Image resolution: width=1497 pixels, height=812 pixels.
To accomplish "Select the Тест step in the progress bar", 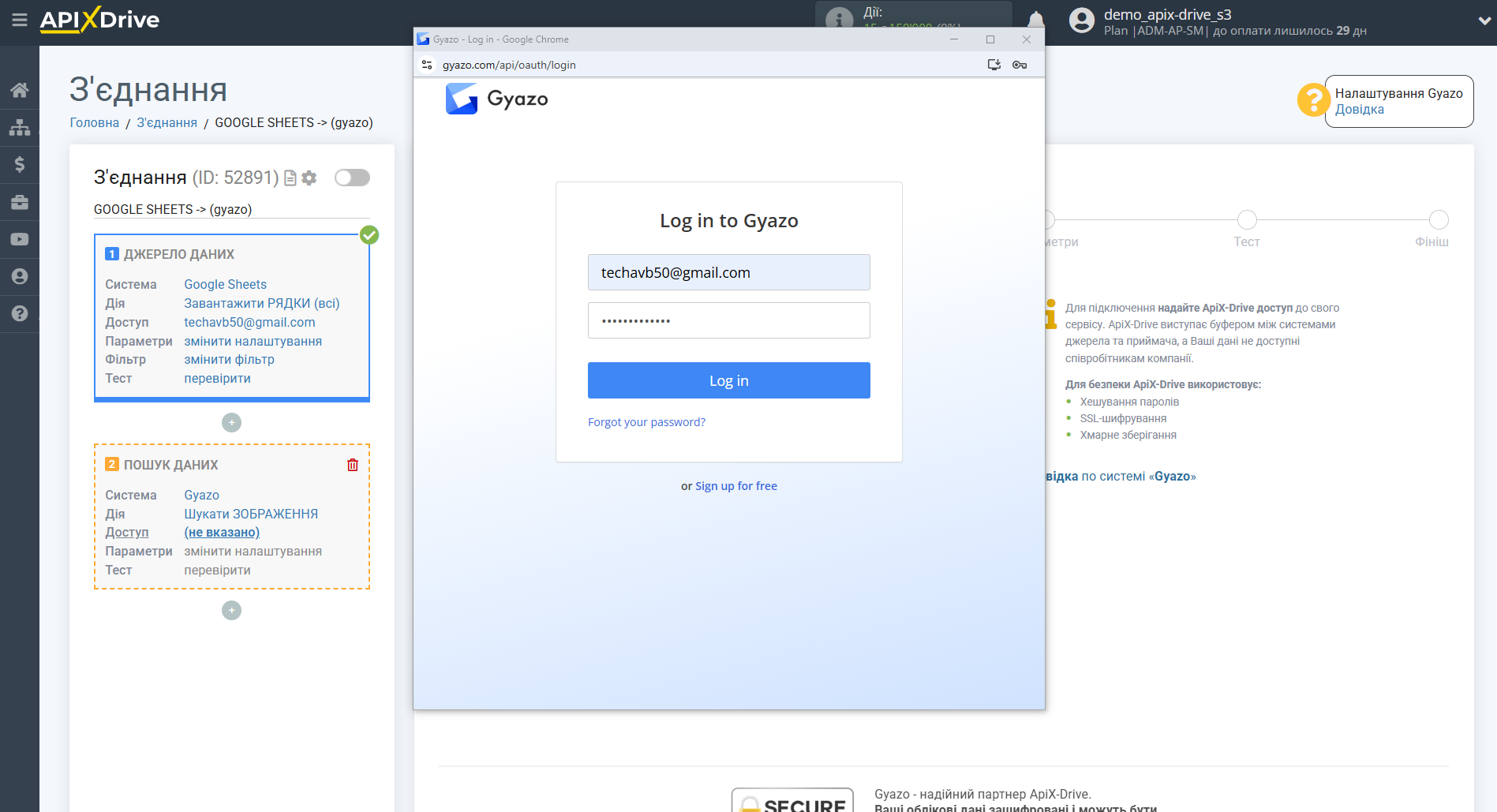I will click(x=1246, y=219).
